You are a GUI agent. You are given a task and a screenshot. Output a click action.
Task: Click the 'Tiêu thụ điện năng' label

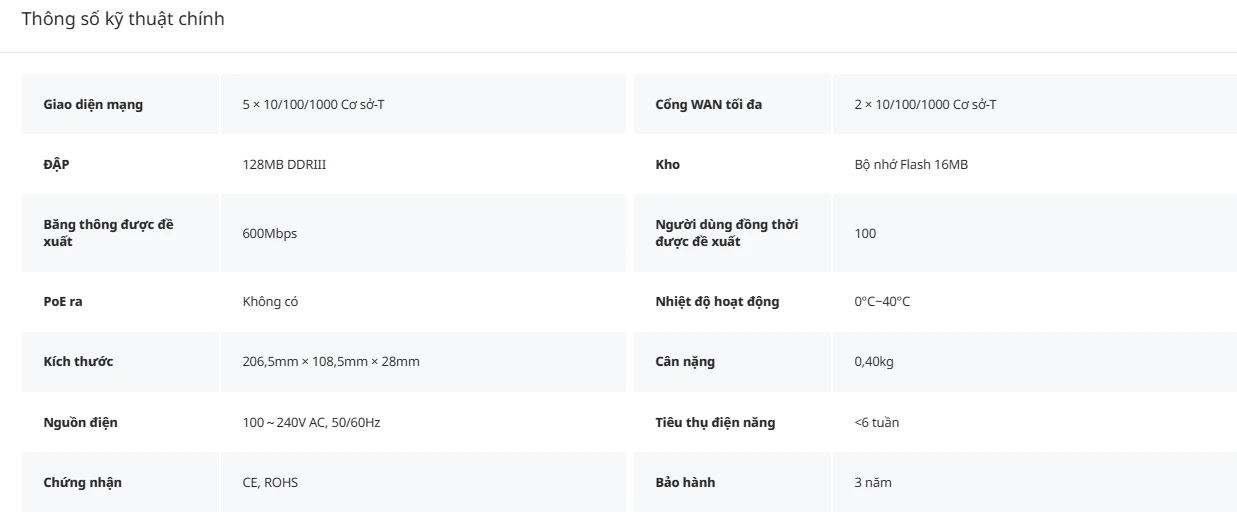[715, 422]
